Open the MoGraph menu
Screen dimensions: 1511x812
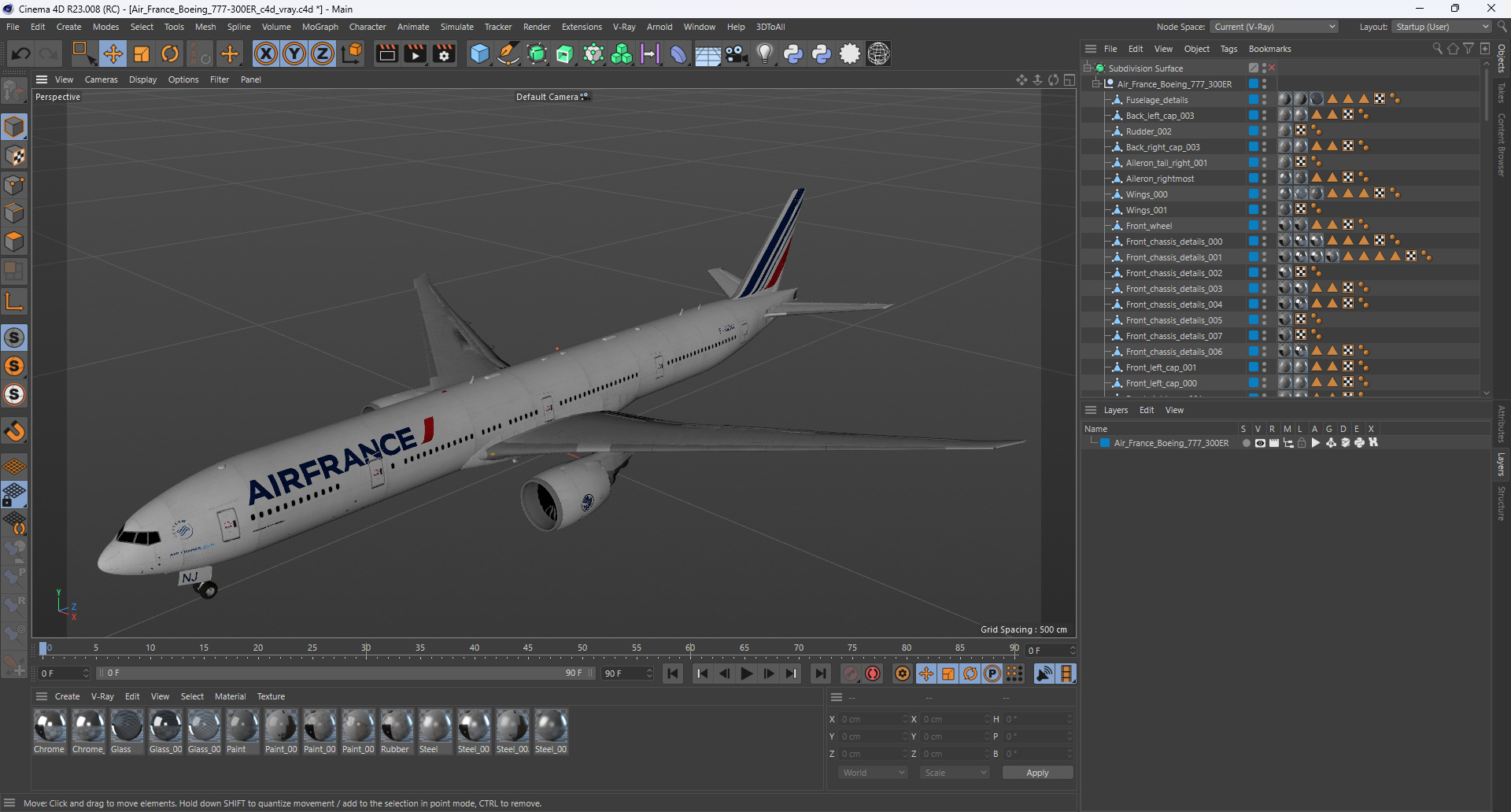[x=320, y=27]
